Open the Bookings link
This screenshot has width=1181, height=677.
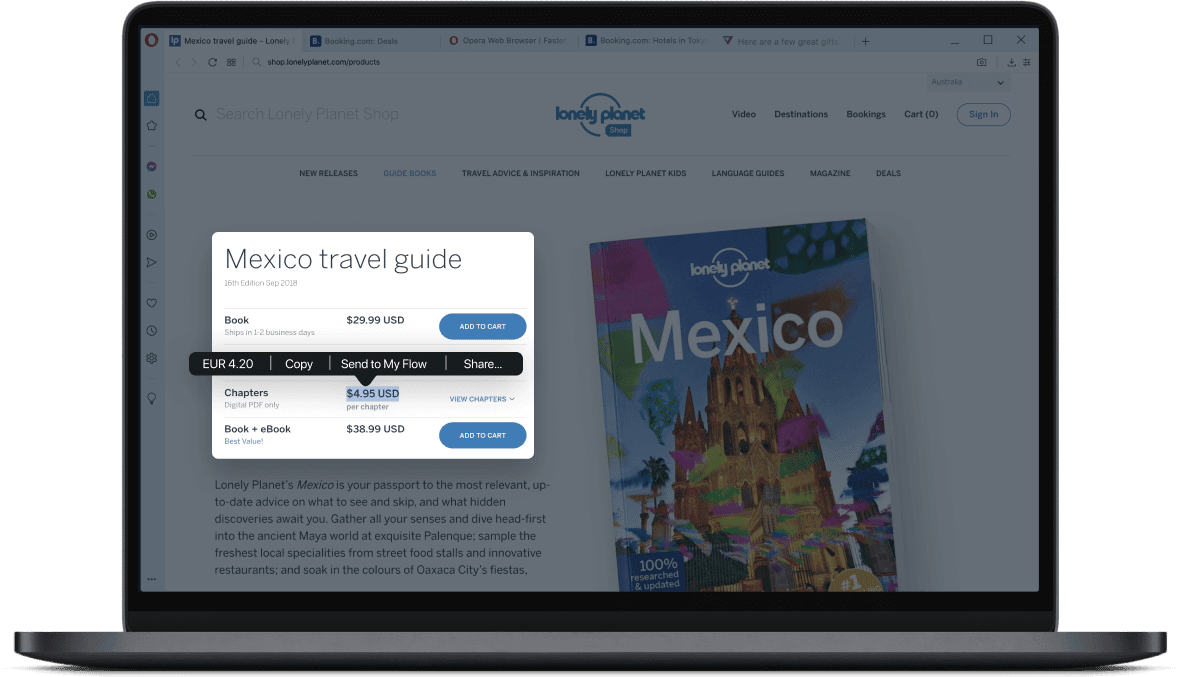point(865,114)
